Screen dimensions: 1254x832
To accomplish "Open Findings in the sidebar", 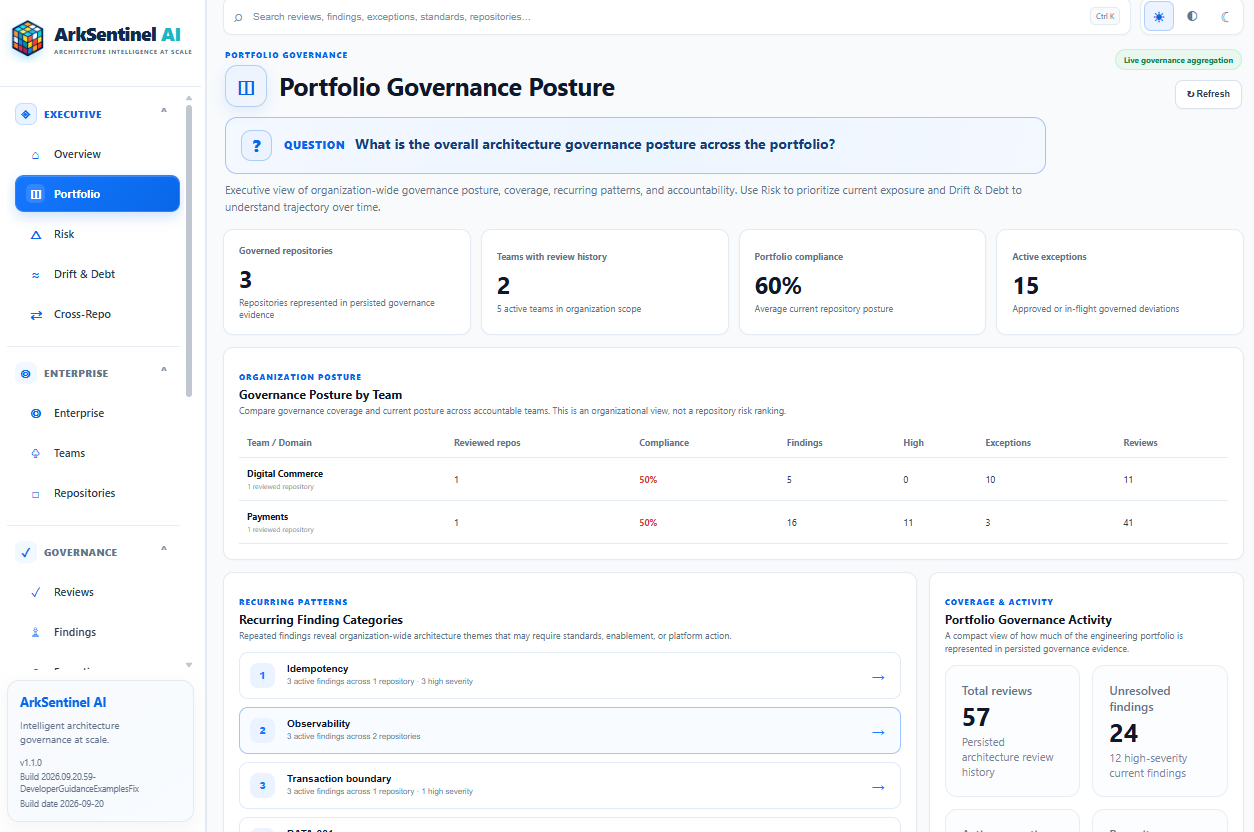I will tap(97, 632).
